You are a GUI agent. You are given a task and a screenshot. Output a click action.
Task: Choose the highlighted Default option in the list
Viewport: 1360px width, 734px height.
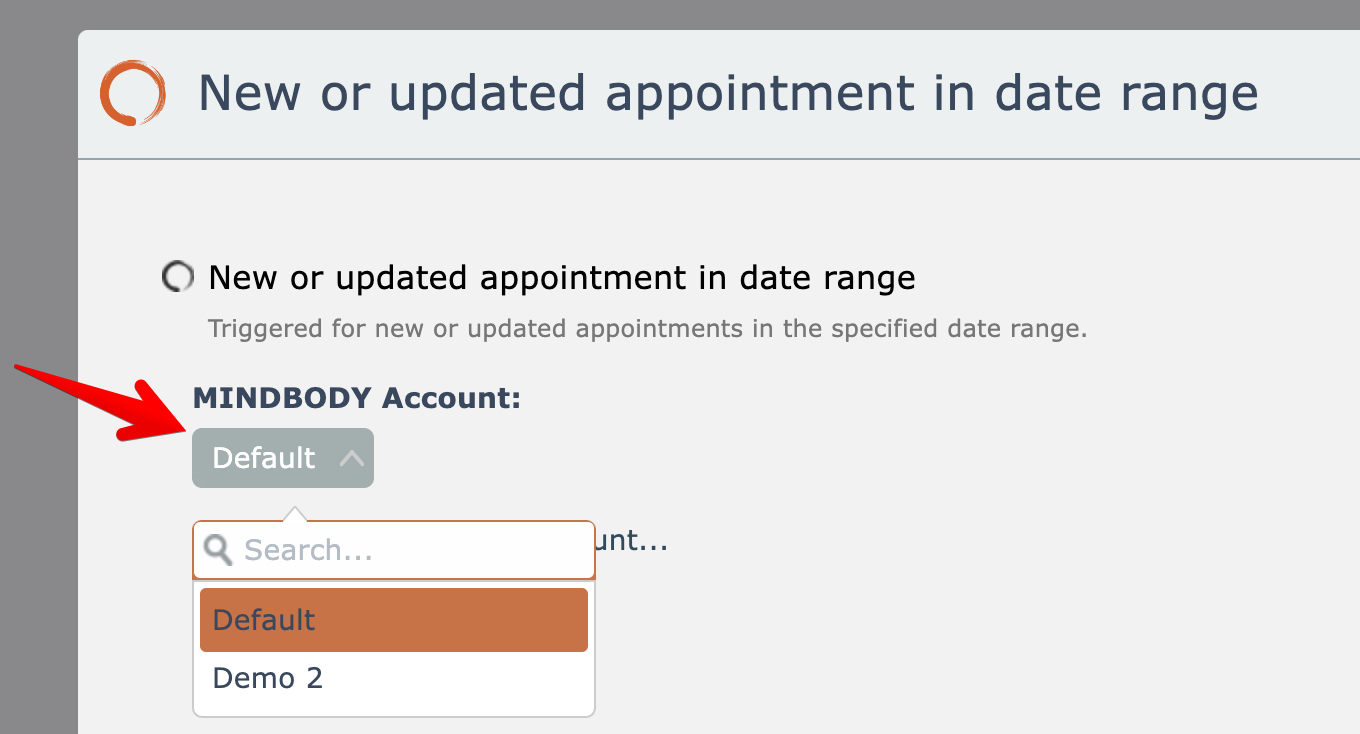click(x=394, y=620)
